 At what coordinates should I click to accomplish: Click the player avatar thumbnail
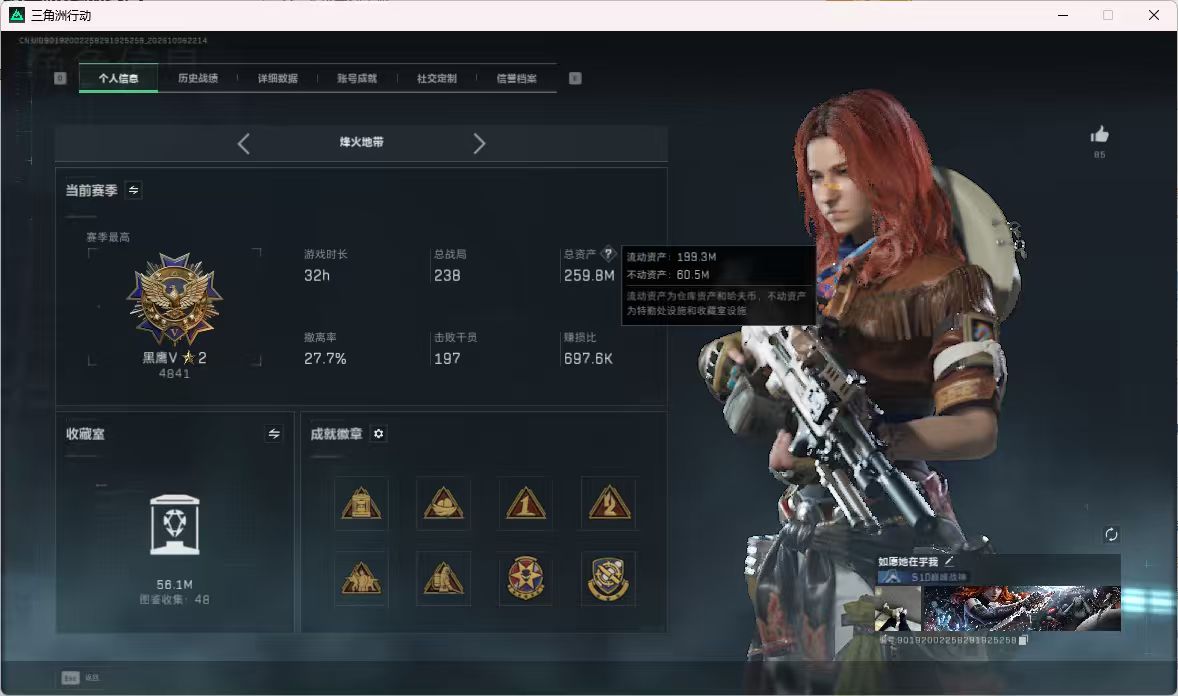(x=899, y=608)
